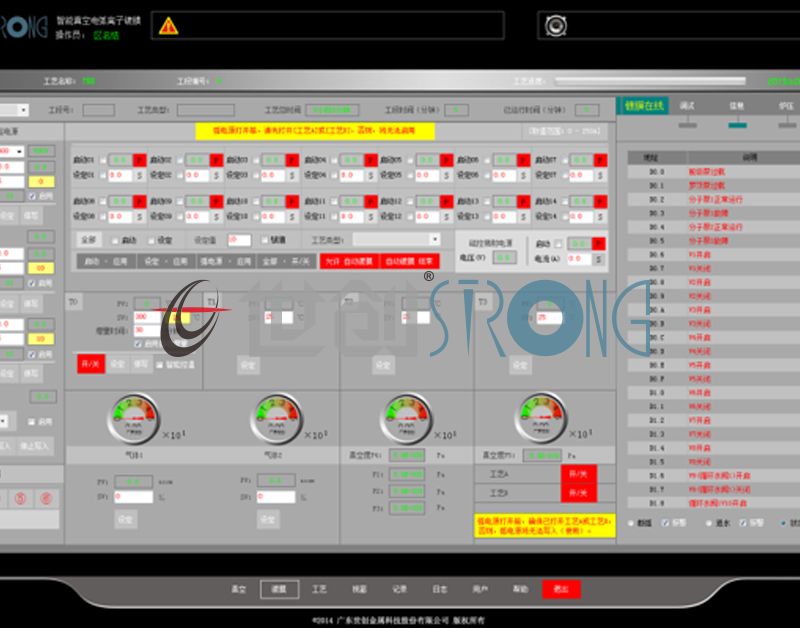This screenshot has width=800, height=628.
Task: Click the yellow warning triangle alarm icon
Action: click(168, 26)
